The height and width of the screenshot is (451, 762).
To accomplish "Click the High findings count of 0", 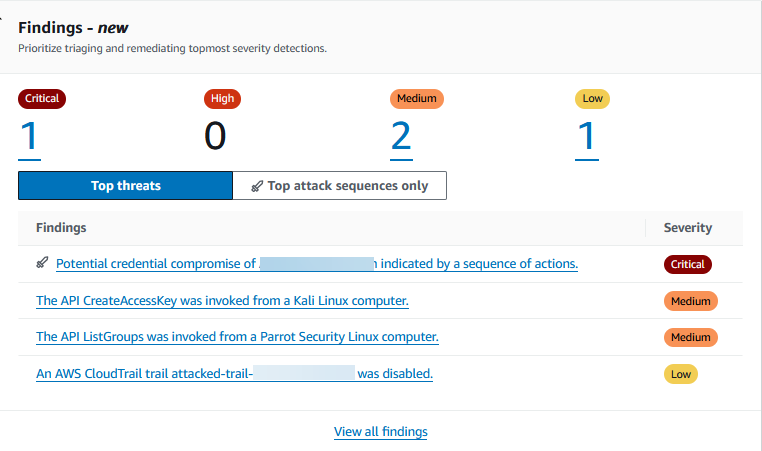I will [215, 135].
